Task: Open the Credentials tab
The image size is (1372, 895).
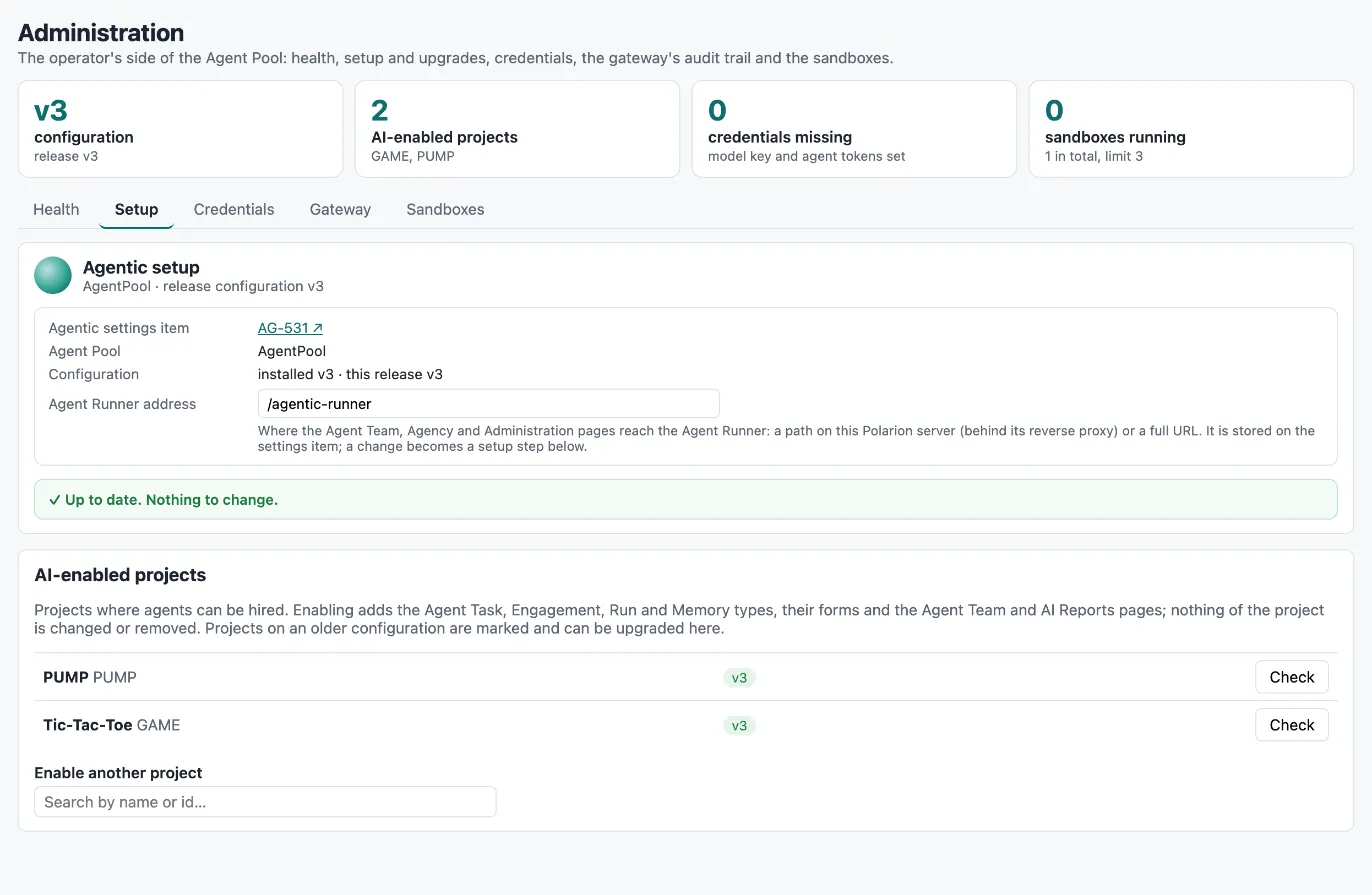Action: tap(234, 209)
